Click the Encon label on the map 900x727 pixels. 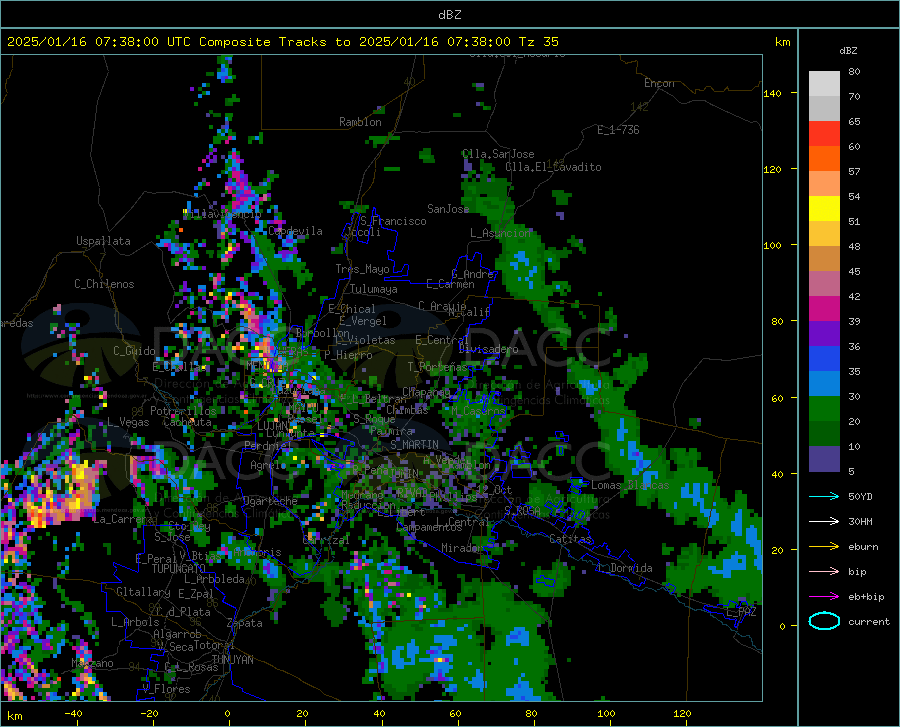tap(659, 83)
